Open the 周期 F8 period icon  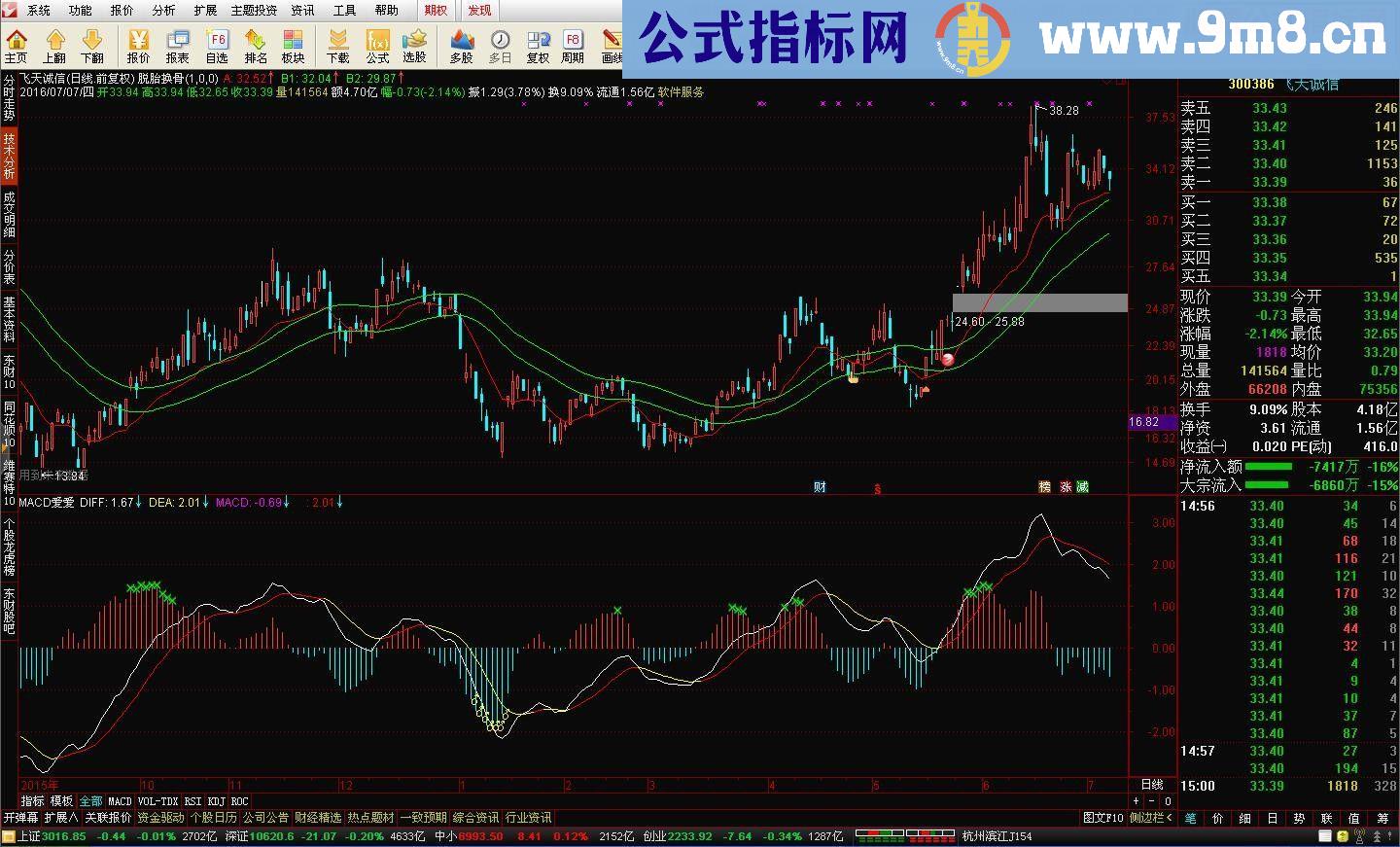(x=574, y=46)
